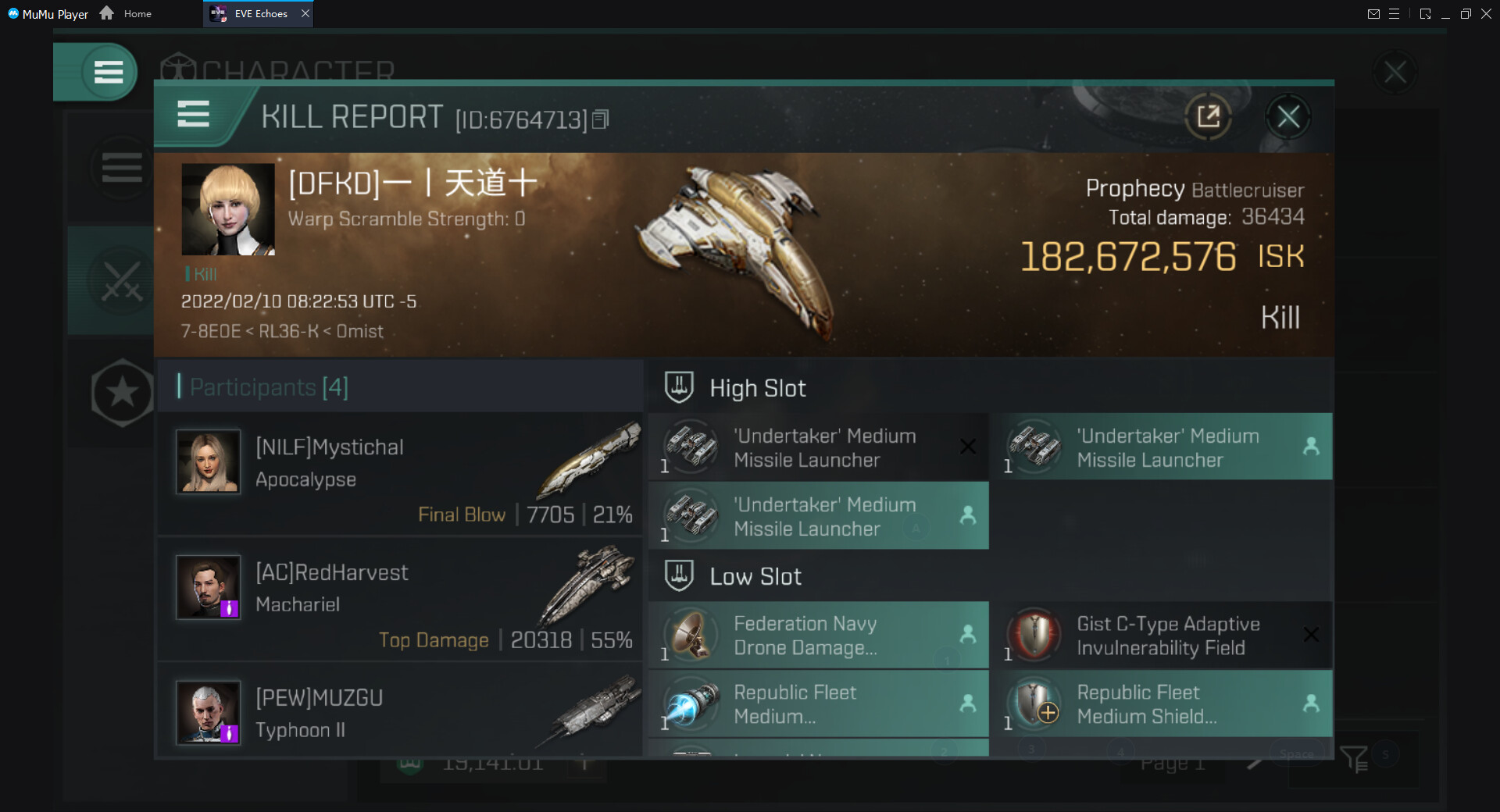Image resolution: width=1500 pixels, height=812 pixels.
Task: Open the main menu in green corner
Action: coord(108,72)
